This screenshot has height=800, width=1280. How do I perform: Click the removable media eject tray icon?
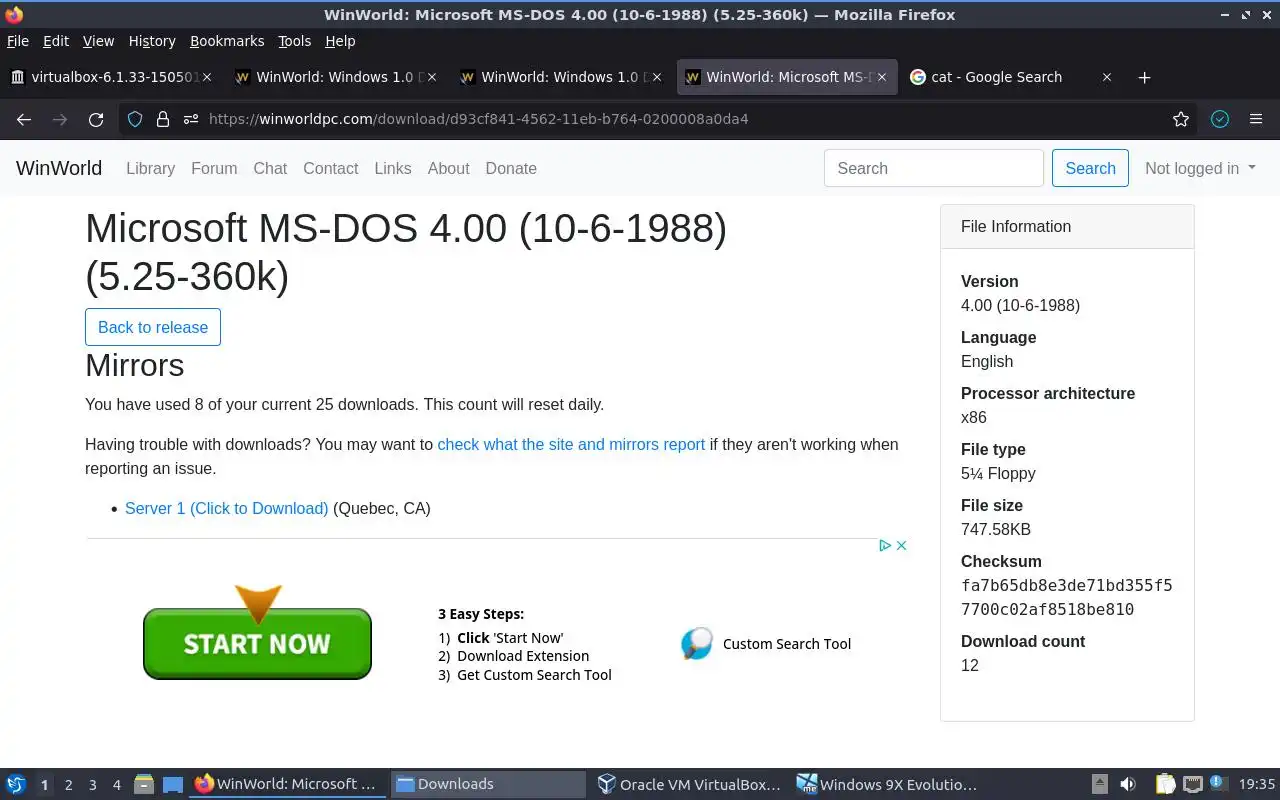click(1099, 784)
